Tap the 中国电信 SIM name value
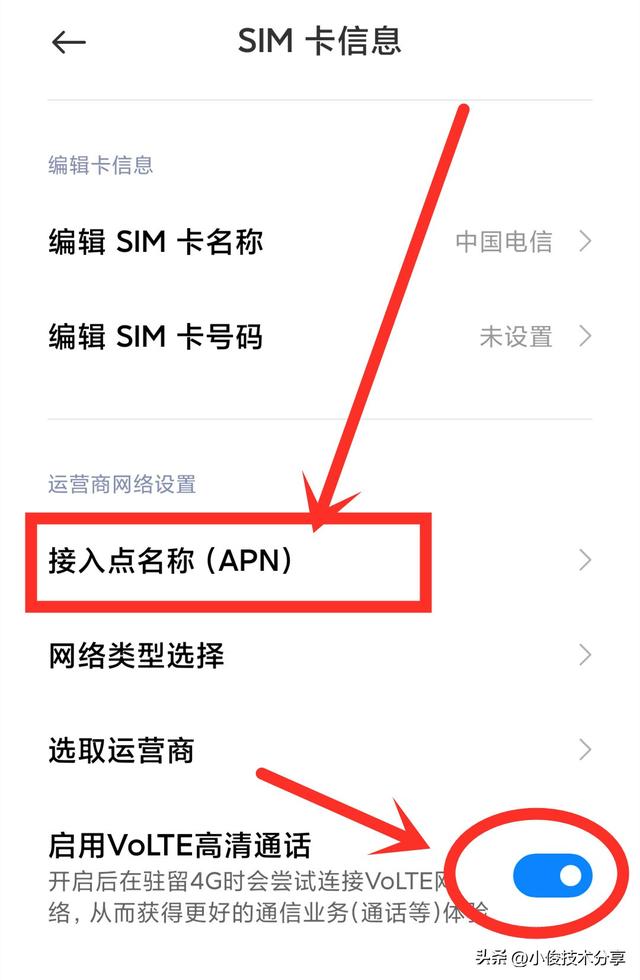640x980 pixels. (504, 242)
